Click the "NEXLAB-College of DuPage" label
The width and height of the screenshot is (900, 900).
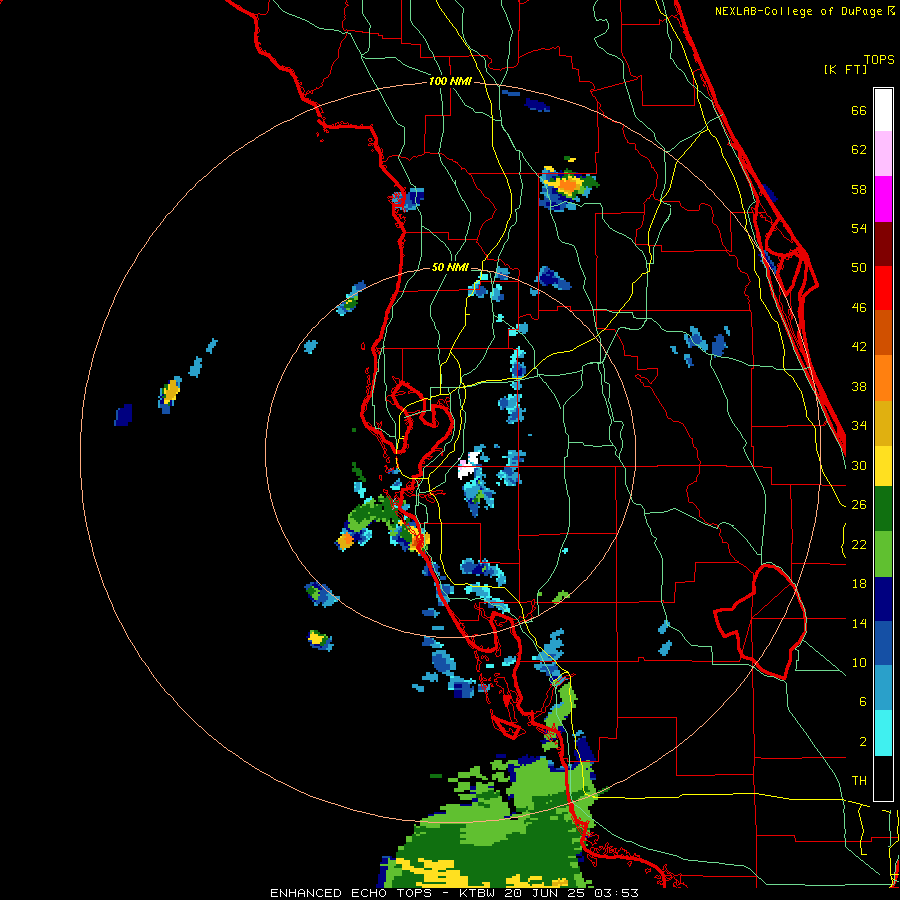click(800, 11)
